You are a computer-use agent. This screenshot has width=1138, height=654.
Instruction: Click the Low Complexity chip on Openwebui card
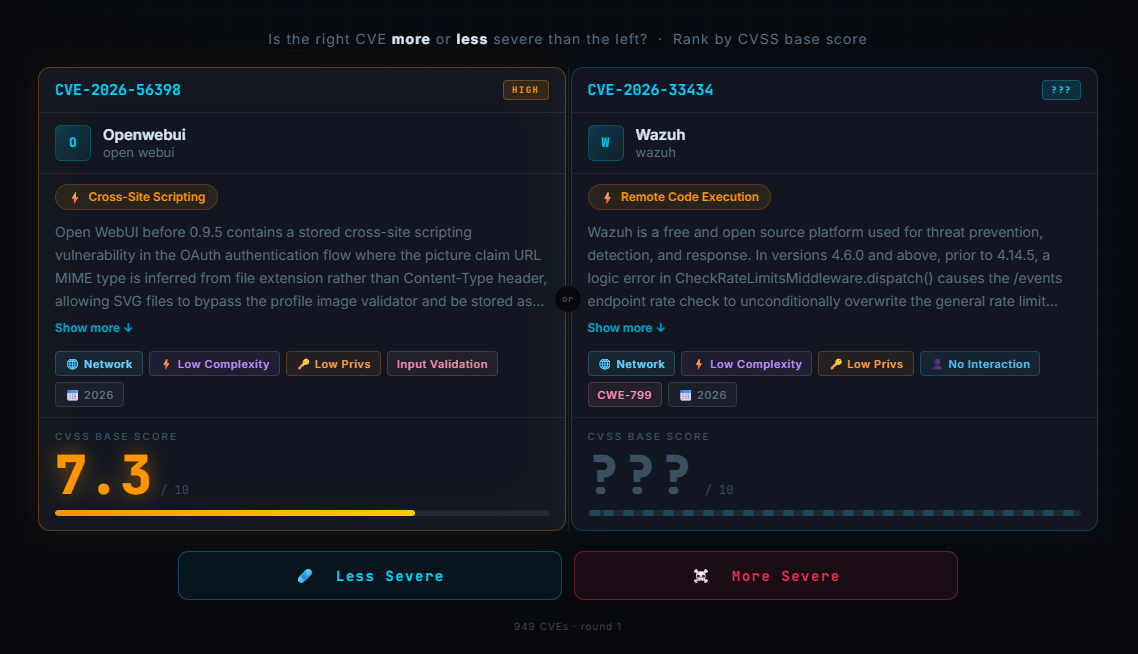pyautogui.click(x=214, y=364)
